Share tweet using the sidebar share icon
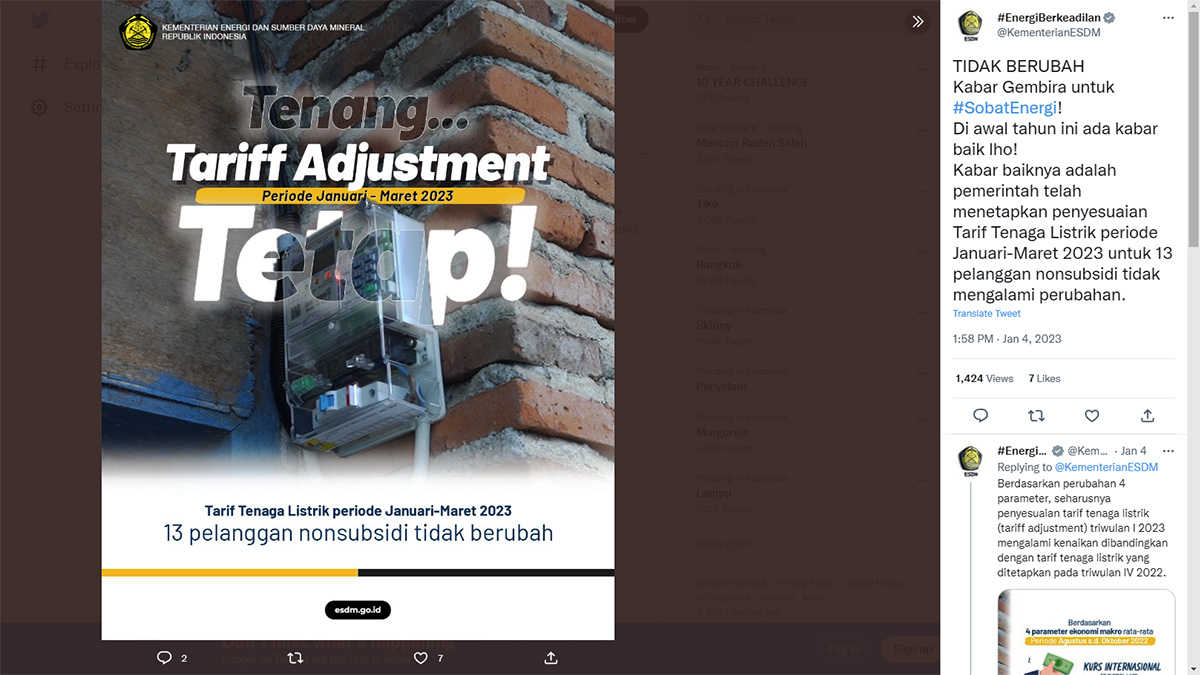This screenshot has width=1200, height=675. point(1147,415)
